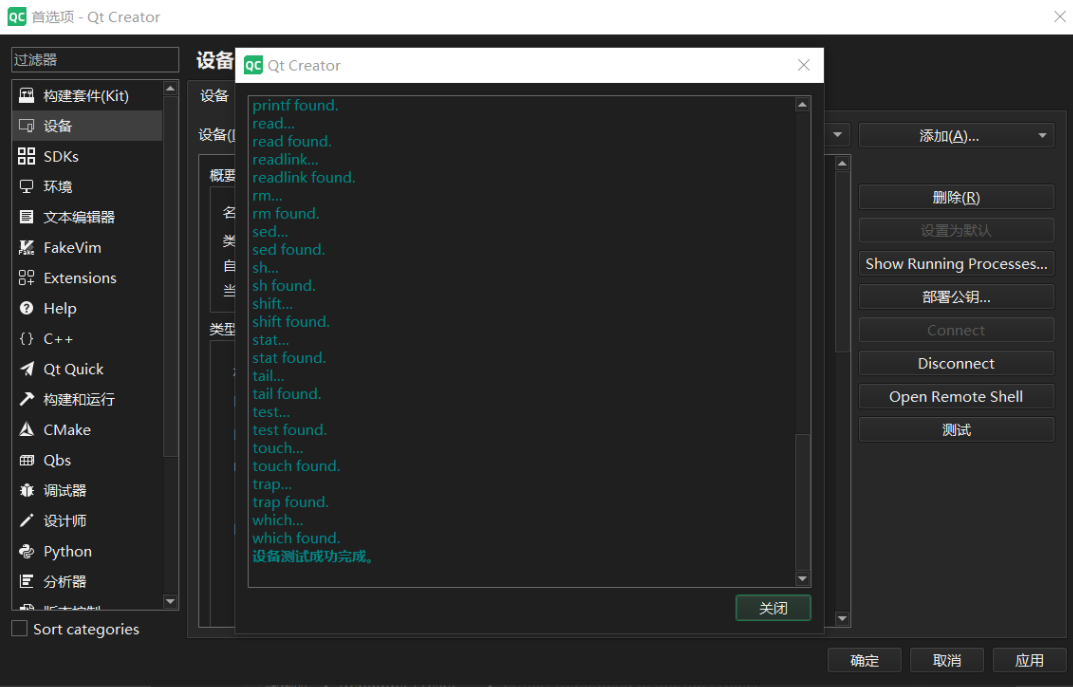Image resolution: width=1073 pixels, height=687 pixels.
Task: Select Qt Quick in the category list
Action: [87, 370]
